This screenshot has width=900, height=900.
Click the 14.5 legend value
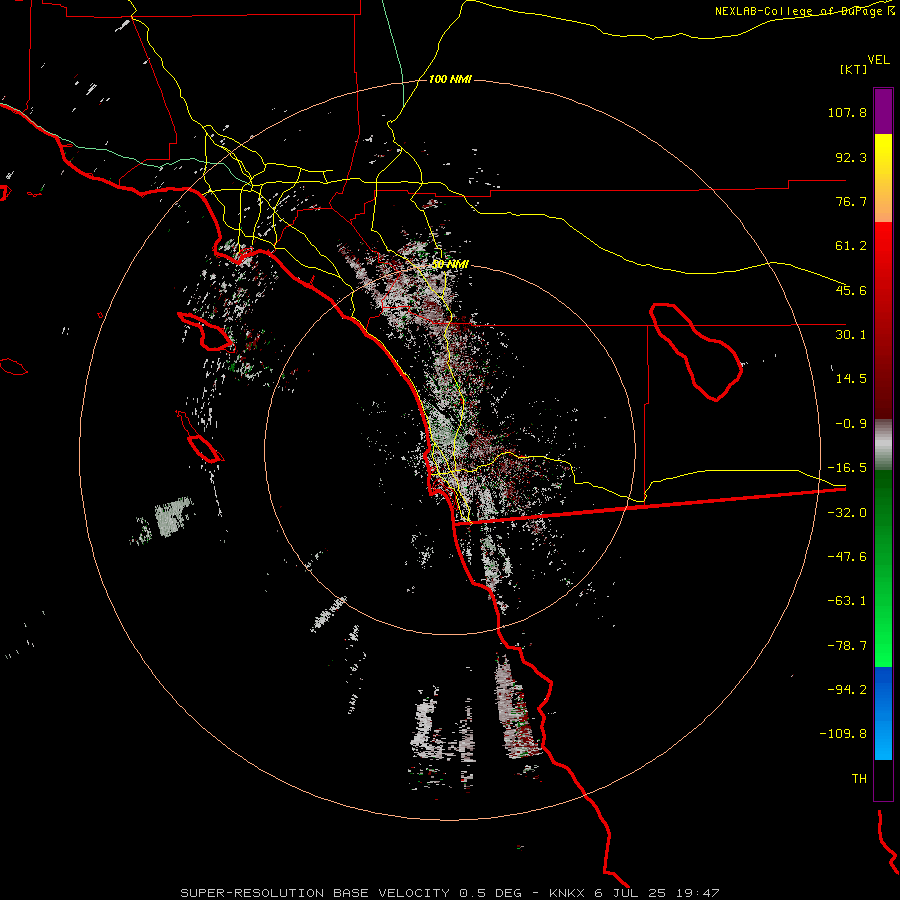851,379
